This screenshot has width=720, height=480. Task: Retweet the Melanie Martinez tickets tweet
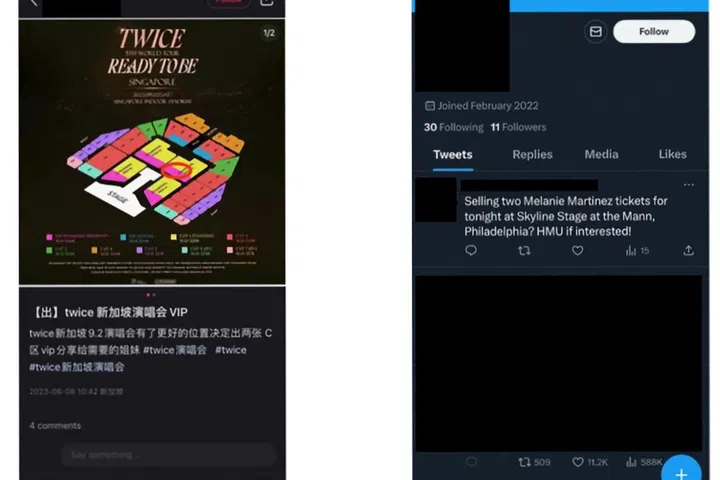coord(524,250)
